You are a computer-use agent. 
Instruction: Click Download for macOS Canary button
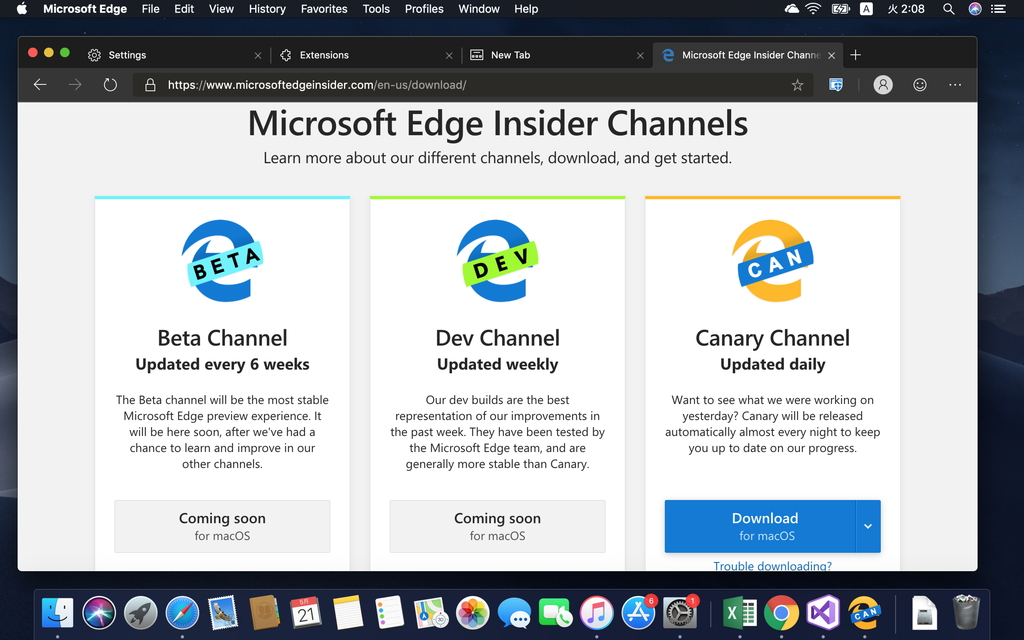pyautogui.click(x=764, y=525)
